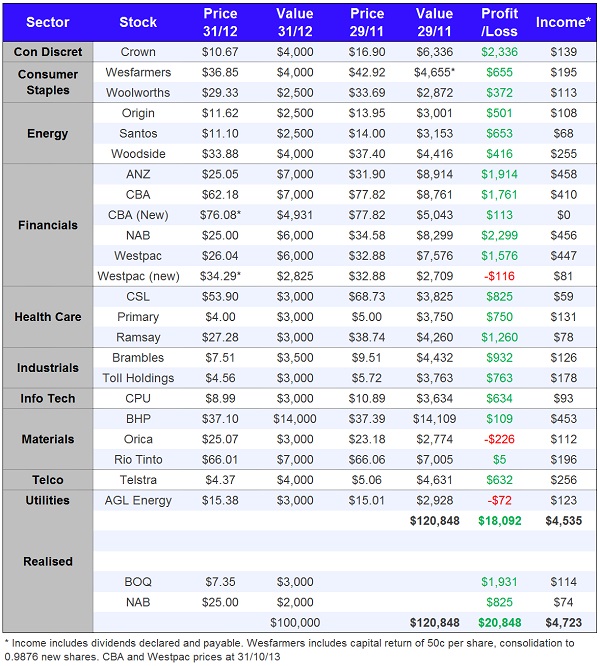The image size is (600, 666).
Task: Select the Toll Holdings stock cell
Action: (x=138, y=378)
